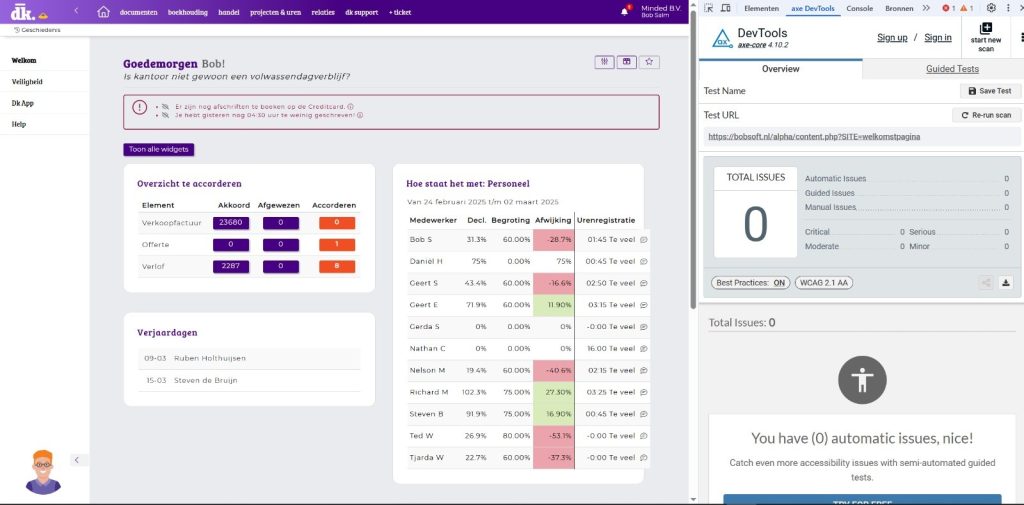
Task: Activate the inspect element picker icon
Action: pos(709,8)
